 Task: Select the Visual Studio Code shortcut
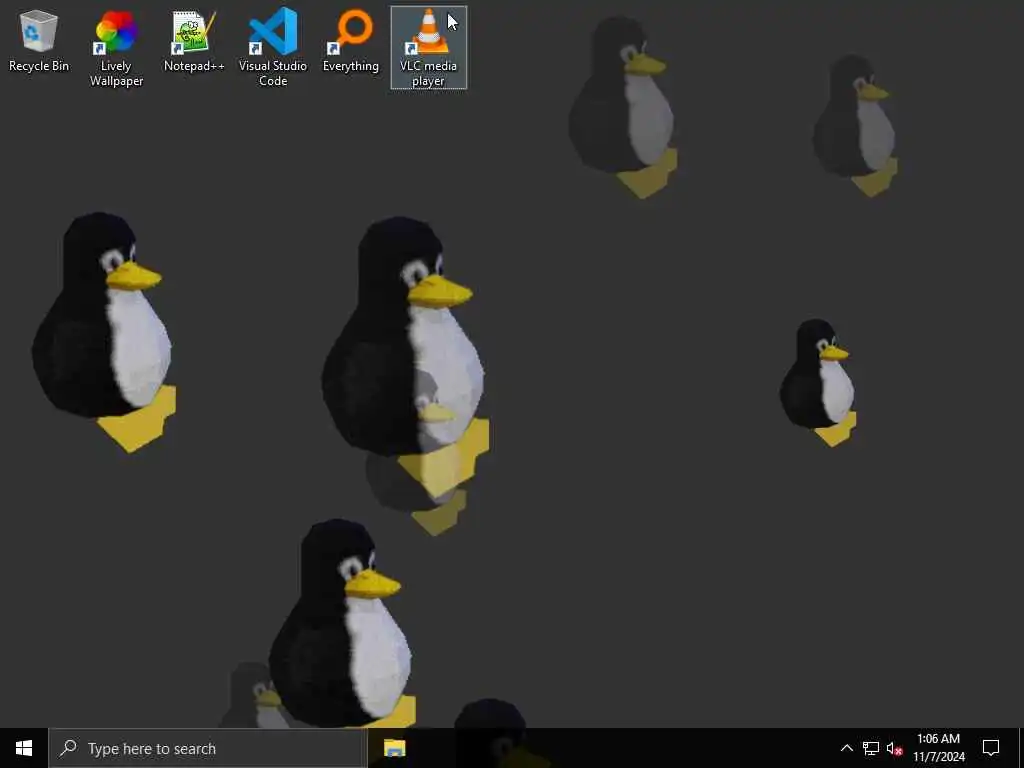(273, 48)
